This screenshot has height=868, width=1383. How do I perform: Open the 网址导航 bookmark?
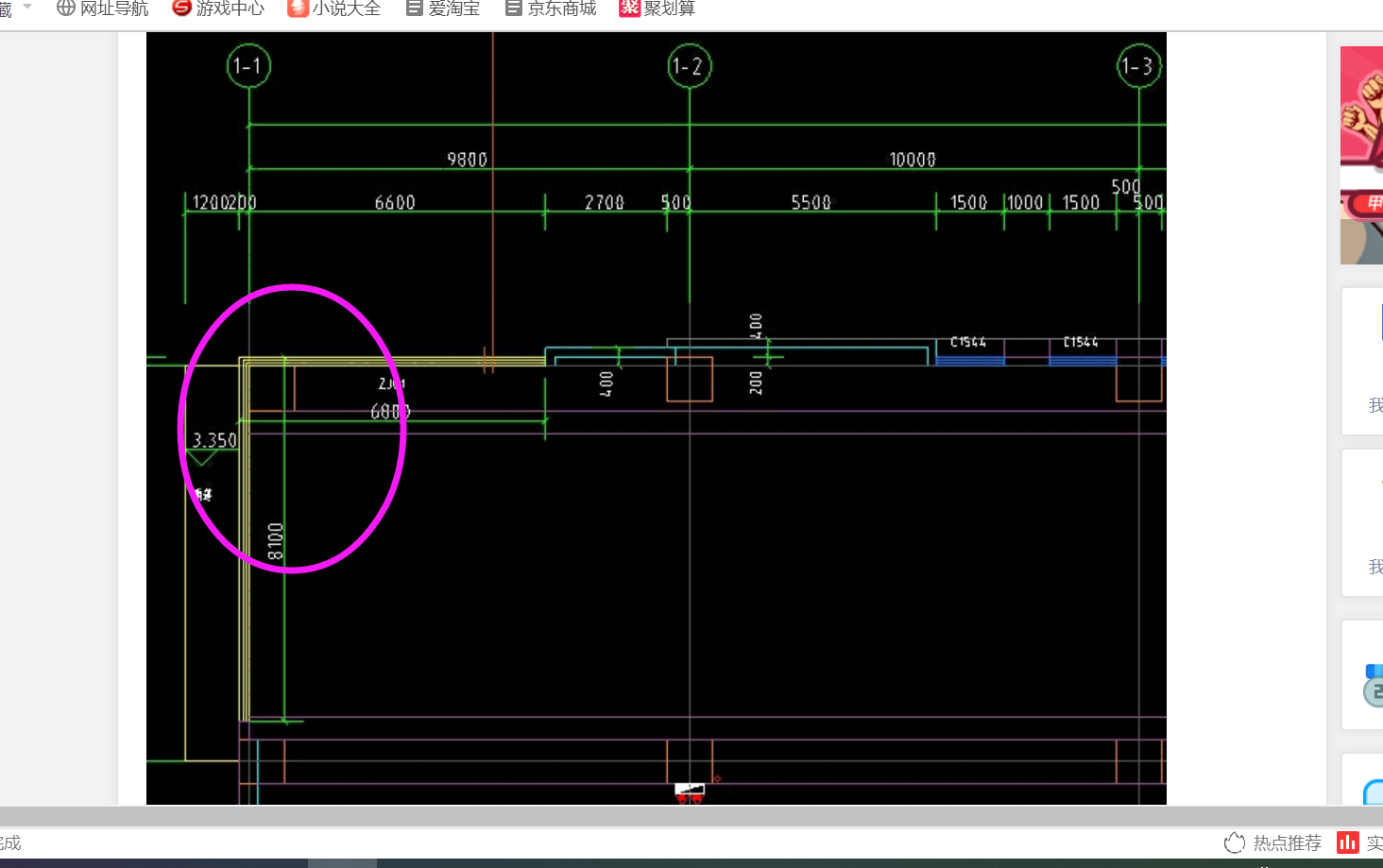point(102,9)
